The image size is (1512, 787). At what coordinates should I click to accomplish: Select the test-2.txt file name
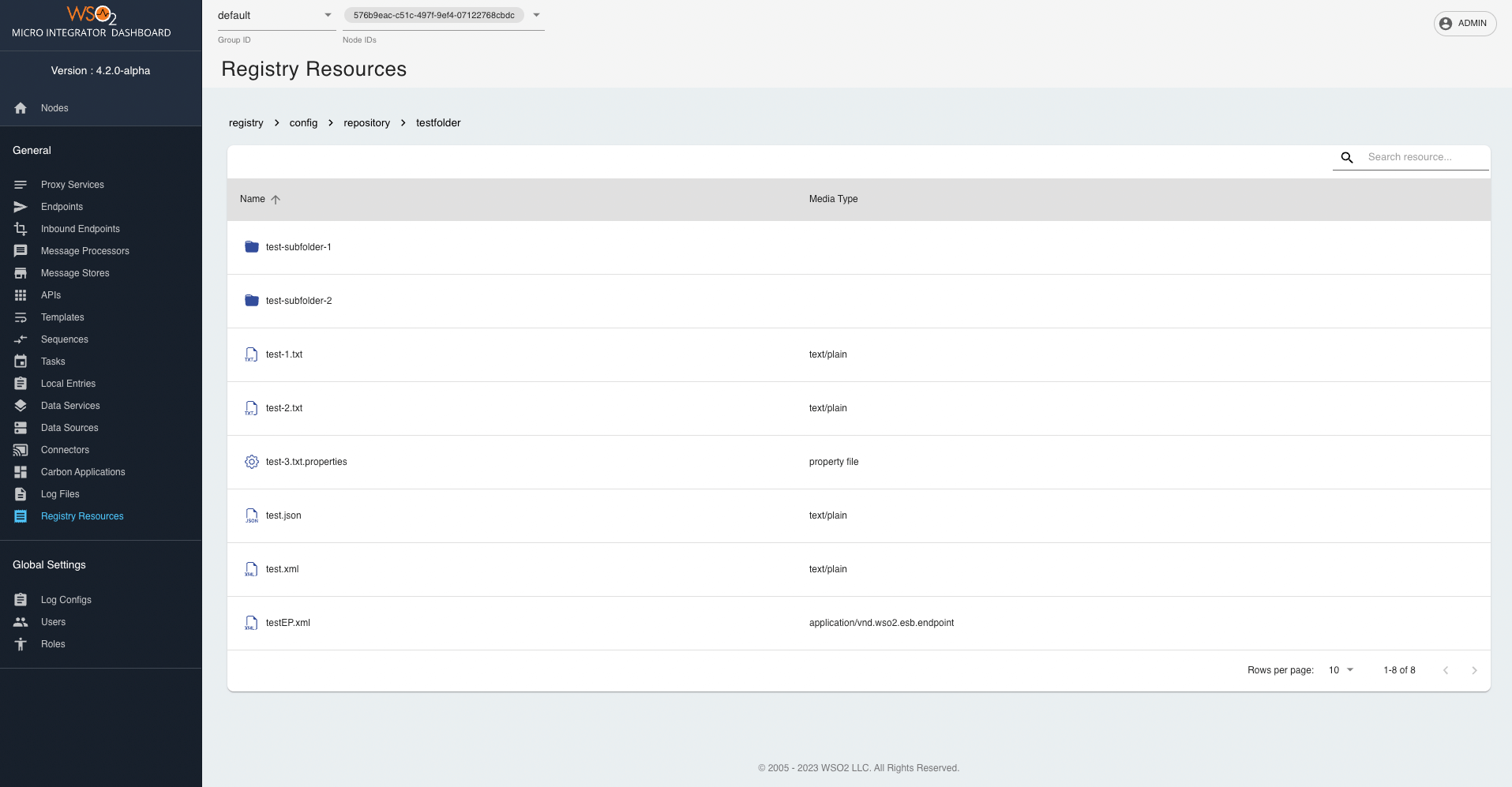[x=284, y=408]
